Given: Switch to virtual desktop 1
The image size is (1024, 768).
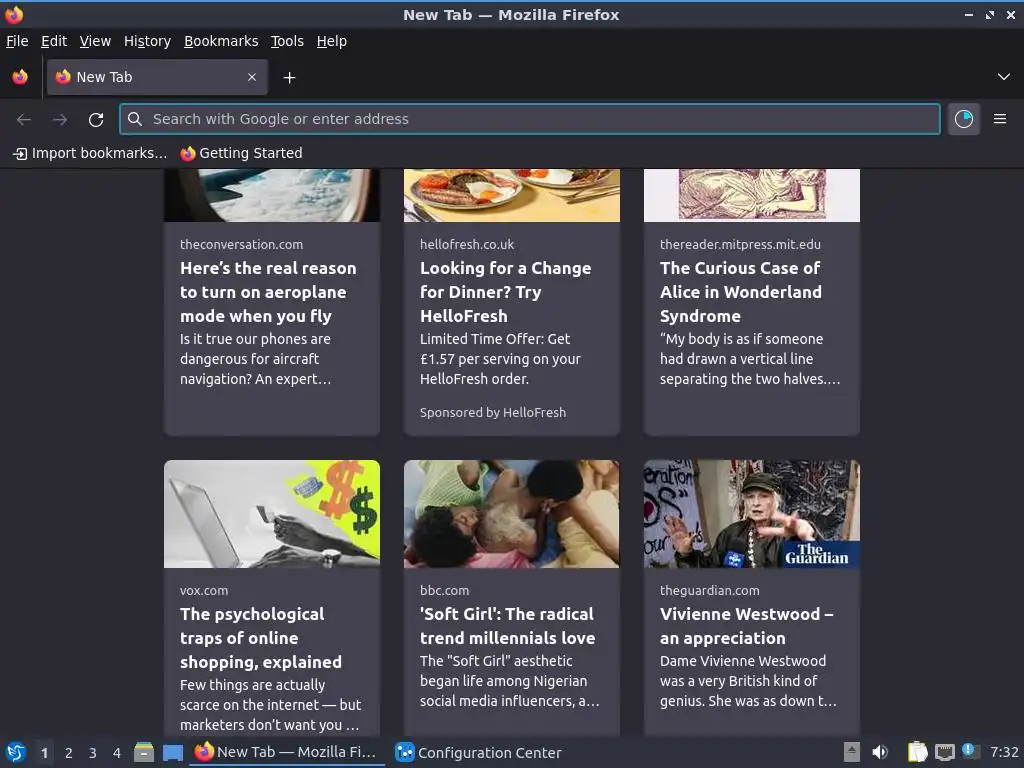Looking at the screenshot, I should tap(44, 753).
